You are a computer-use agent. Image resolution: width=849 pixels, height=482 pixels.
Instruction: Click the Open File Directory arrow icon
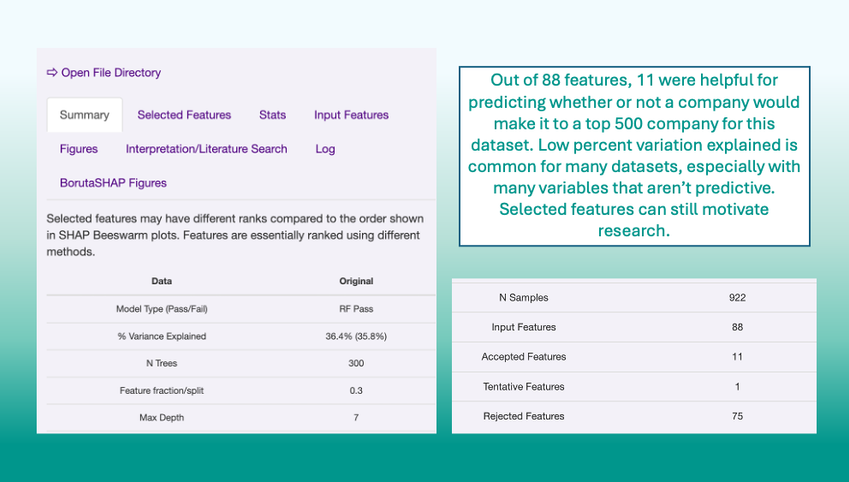coord(52,73)
